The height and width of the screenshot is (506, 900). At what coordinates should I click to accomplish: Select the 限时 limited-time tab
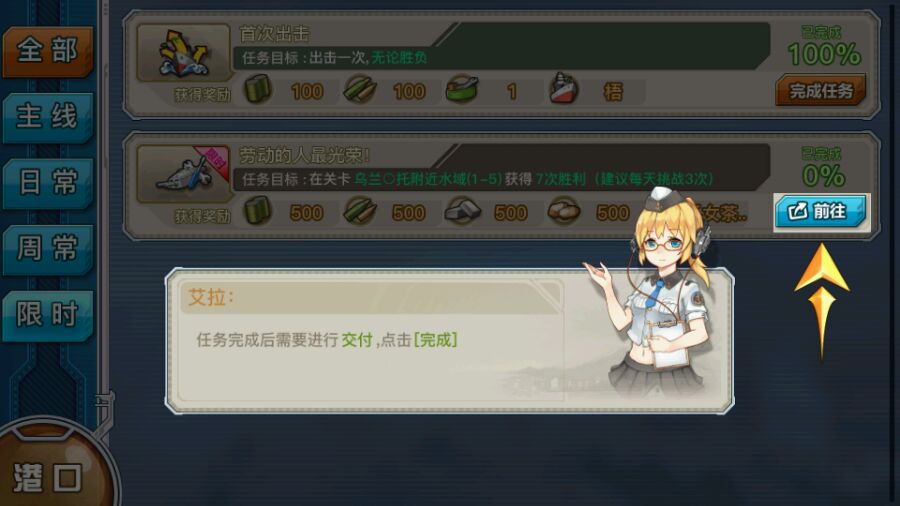pos(47,316)
